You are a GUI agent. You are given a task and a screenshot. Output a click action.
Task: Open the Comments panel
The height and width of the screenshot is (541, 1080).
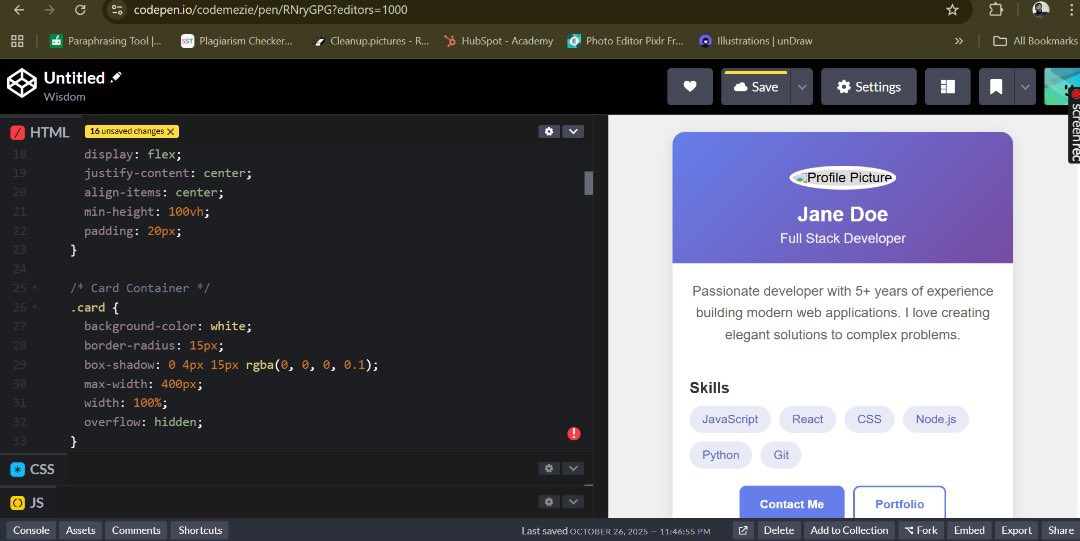[x=136, y=530]
